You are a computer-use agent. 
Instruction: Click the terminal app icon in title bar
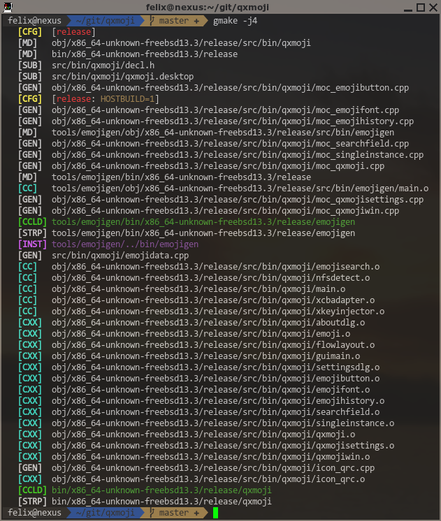pyautogui.click(x=8, y=7)
